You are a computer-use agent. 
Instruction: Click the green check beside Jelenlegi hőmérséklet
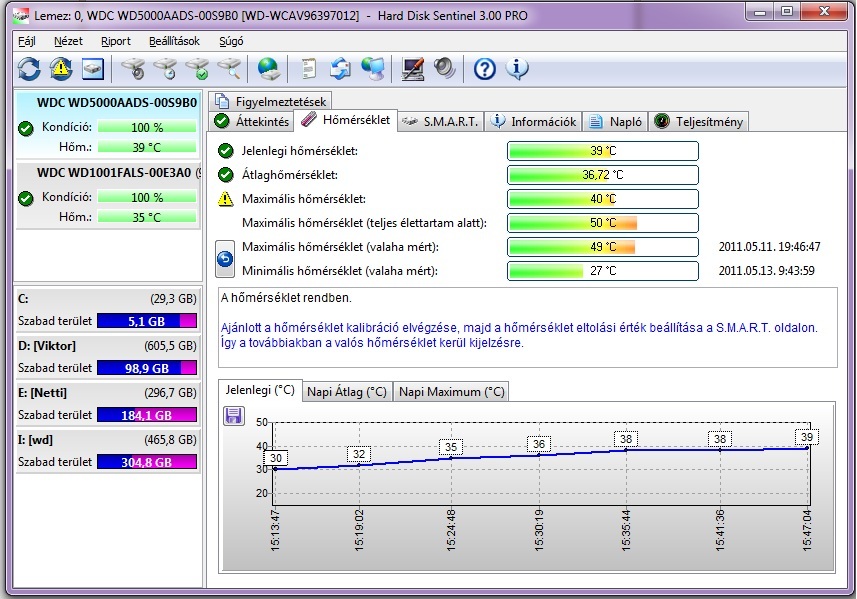coord(226,151)
